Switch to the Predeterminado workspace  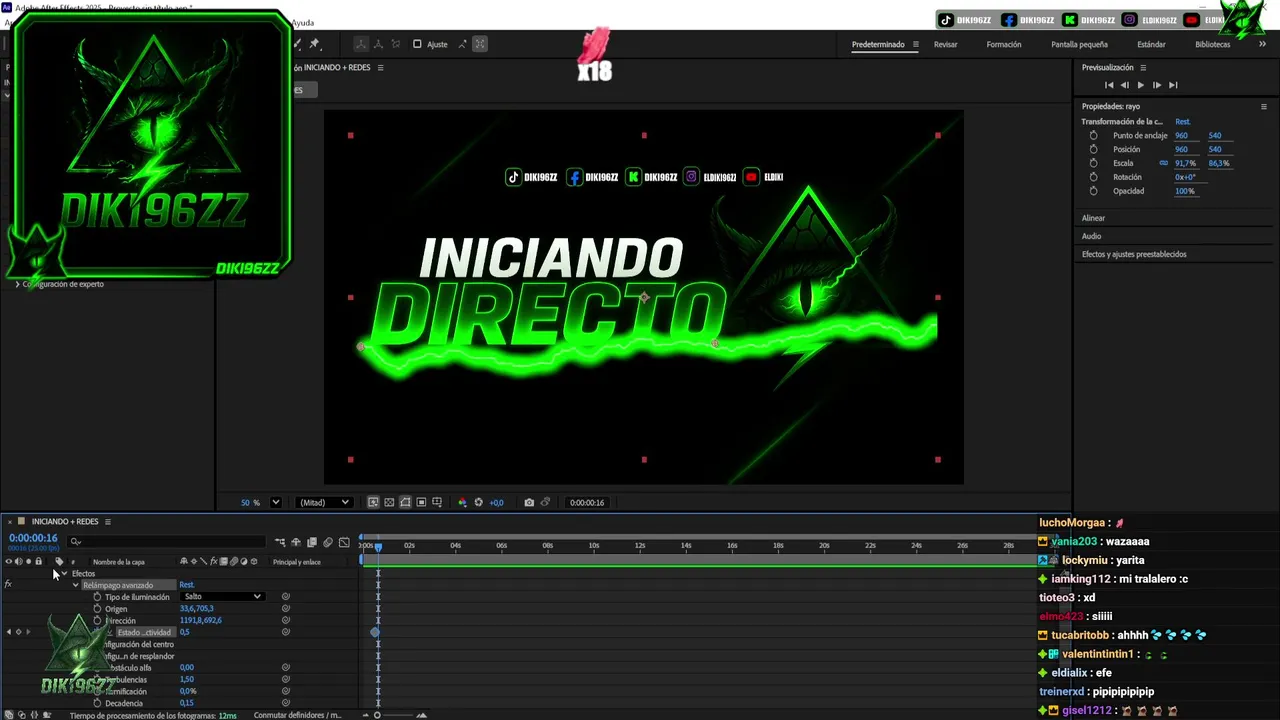pos(878,44)
